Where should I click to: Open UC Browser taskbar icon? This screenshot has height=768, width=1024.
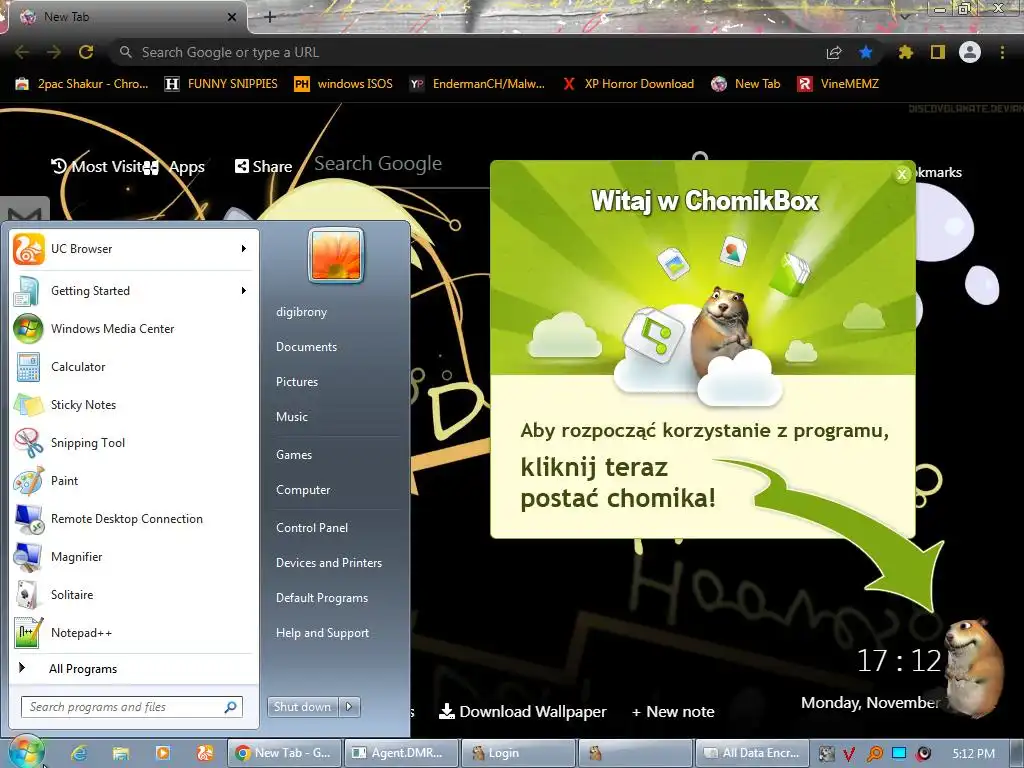(x=205, y=753)
